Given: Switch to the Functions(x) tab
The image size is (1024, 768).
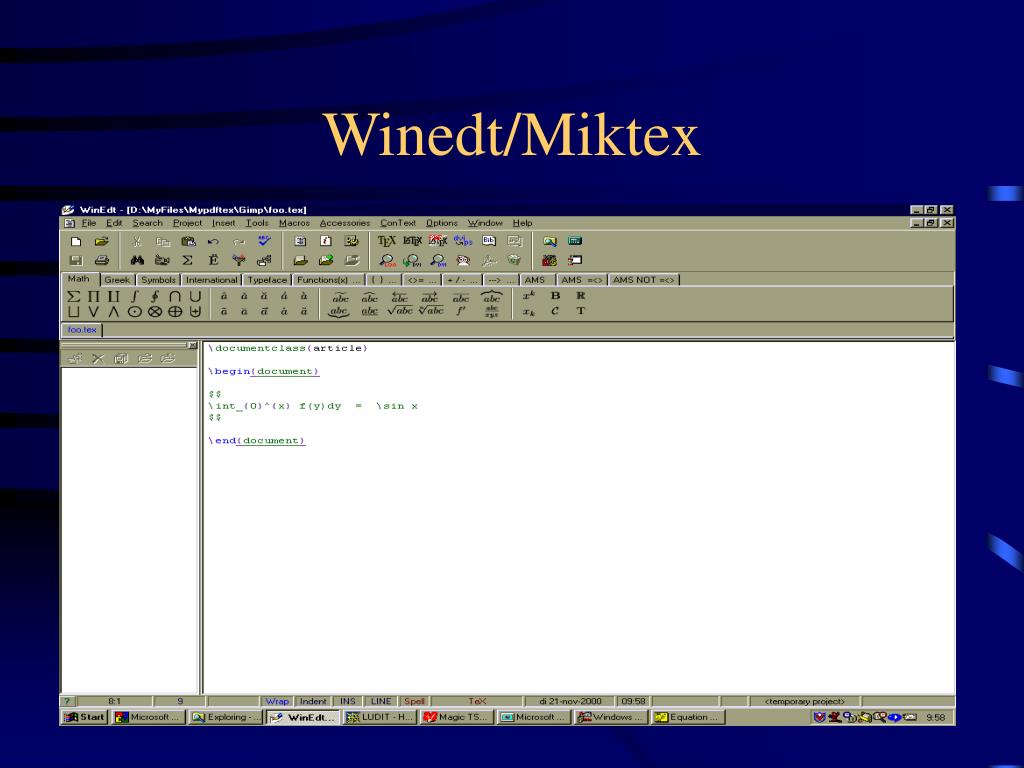Looking at the screenshot, I should (328, 280).
